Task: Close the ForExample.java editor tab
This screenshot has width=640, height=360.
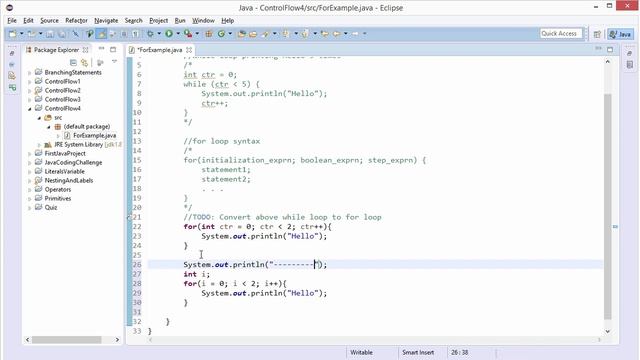Action: [189, 50]
